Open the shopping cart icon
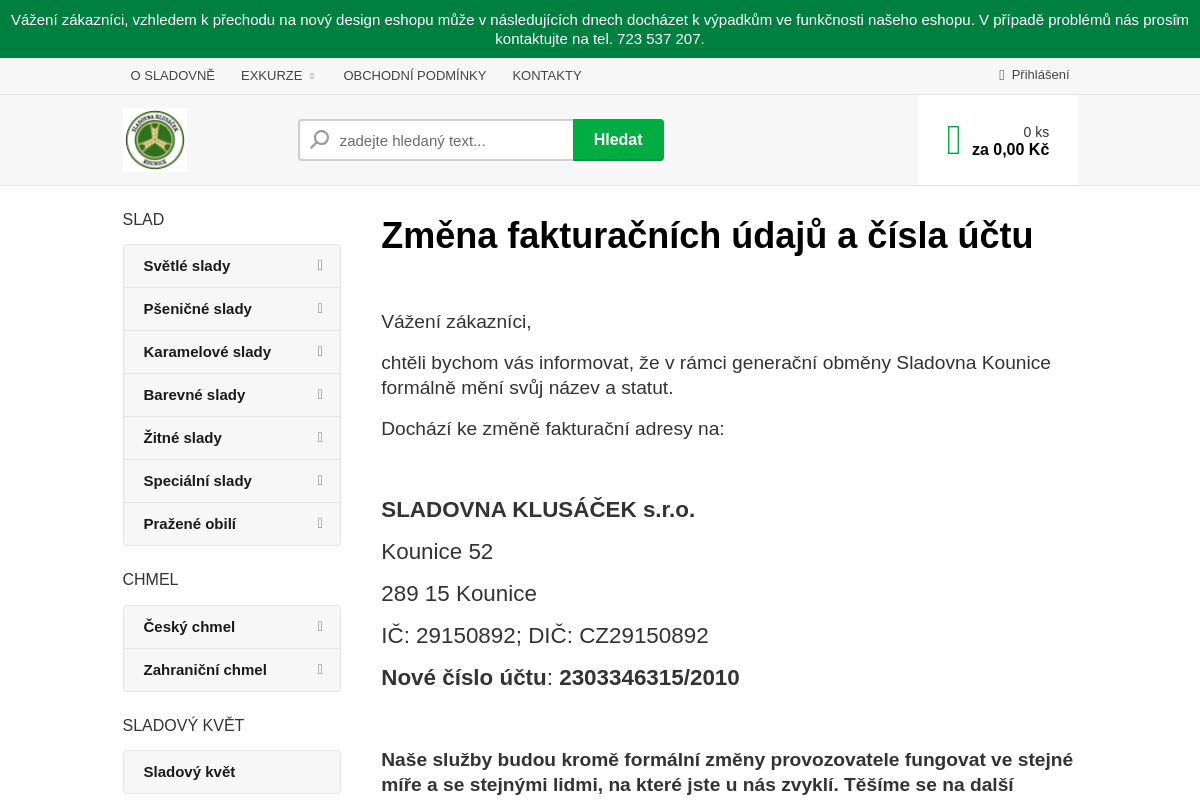 pos(952,139)
